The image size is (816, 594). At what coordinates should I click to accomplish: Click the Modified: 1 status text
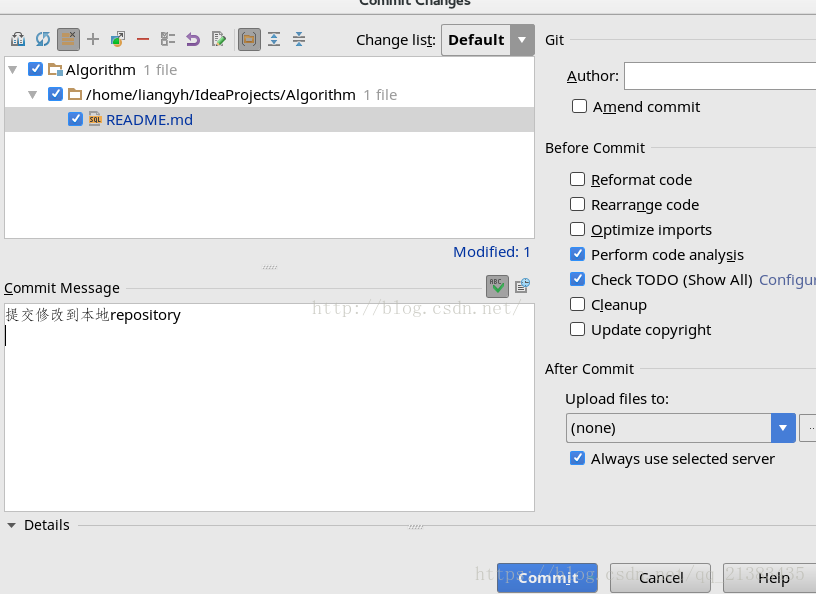pos(491,252)
